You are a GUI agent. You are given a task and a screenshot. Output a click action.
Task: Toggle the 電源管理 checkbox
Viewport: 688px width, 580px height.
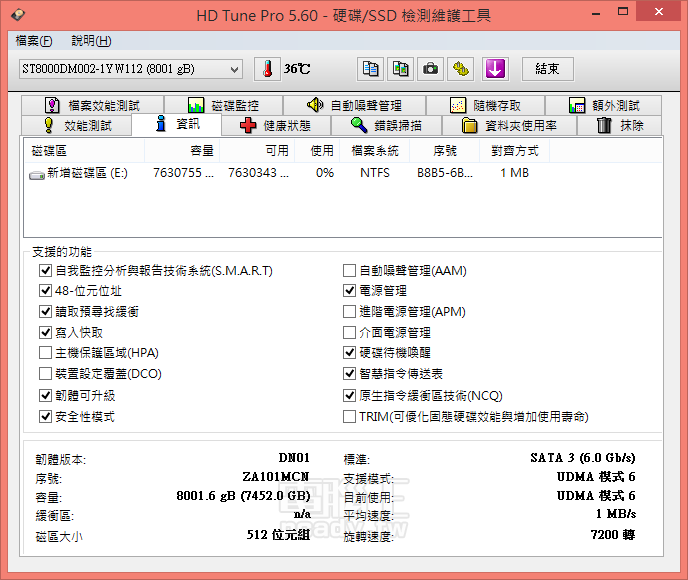click(349, 290)
